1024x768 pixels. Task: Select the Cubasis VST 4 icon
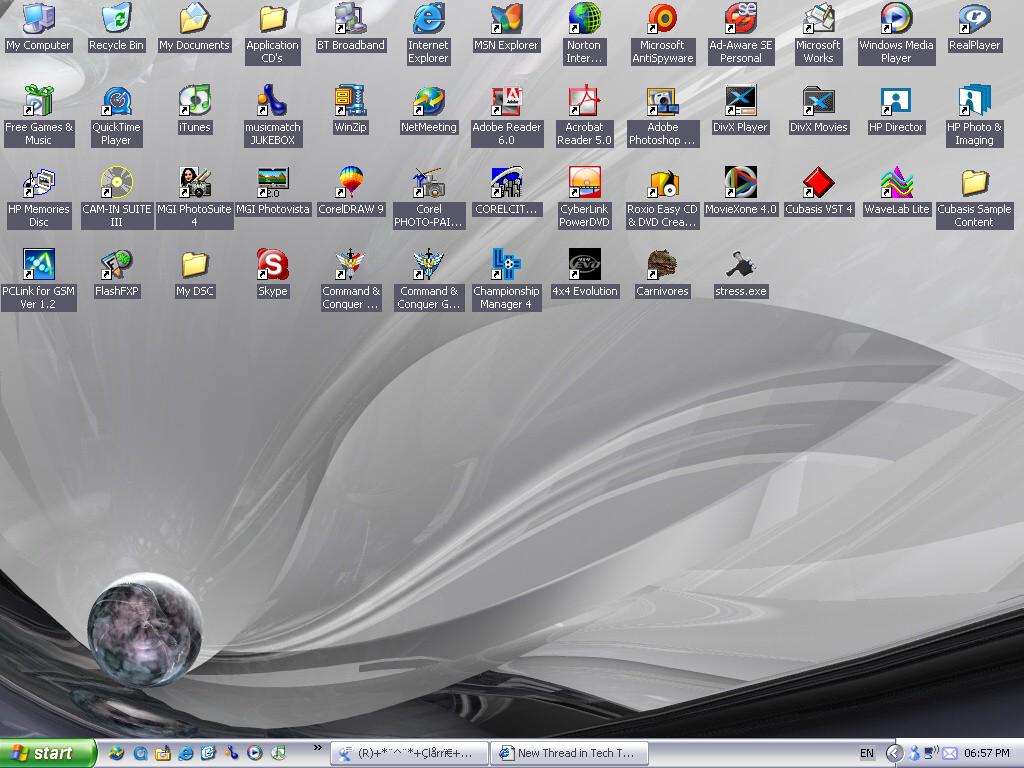tap(818, 184)
